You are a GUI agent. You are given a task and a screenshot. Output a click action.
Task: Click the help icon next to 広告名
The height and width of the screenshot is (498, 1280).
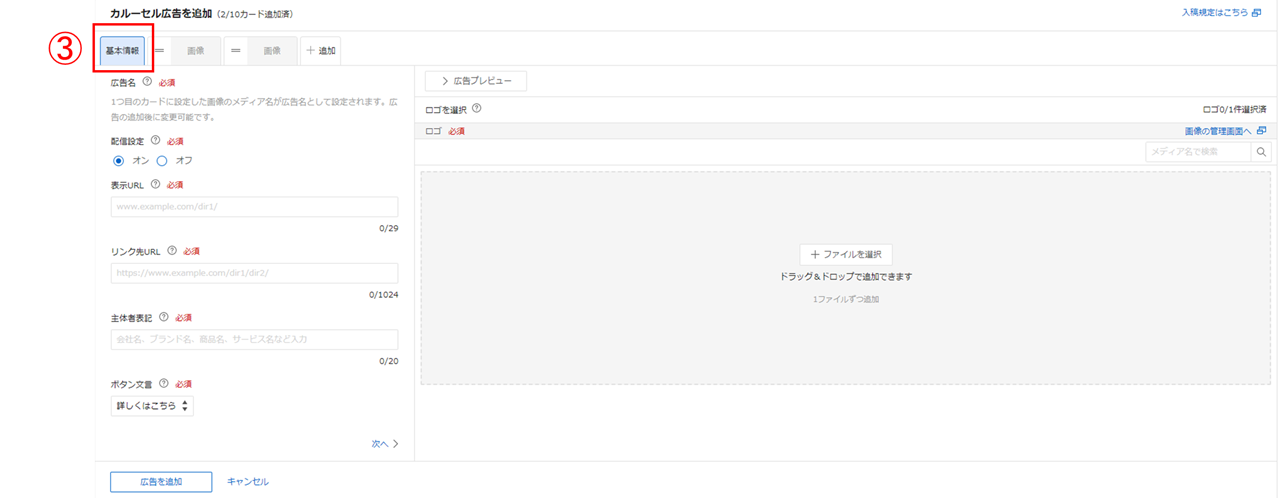[147, 83]
